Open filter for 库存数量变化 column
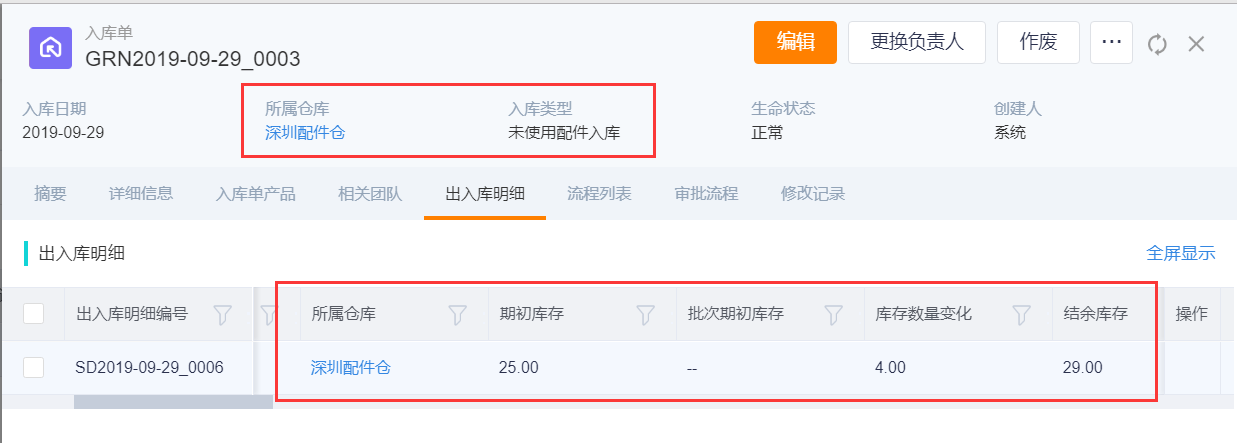The image size is (1237, 443). tap(1021, 314)
